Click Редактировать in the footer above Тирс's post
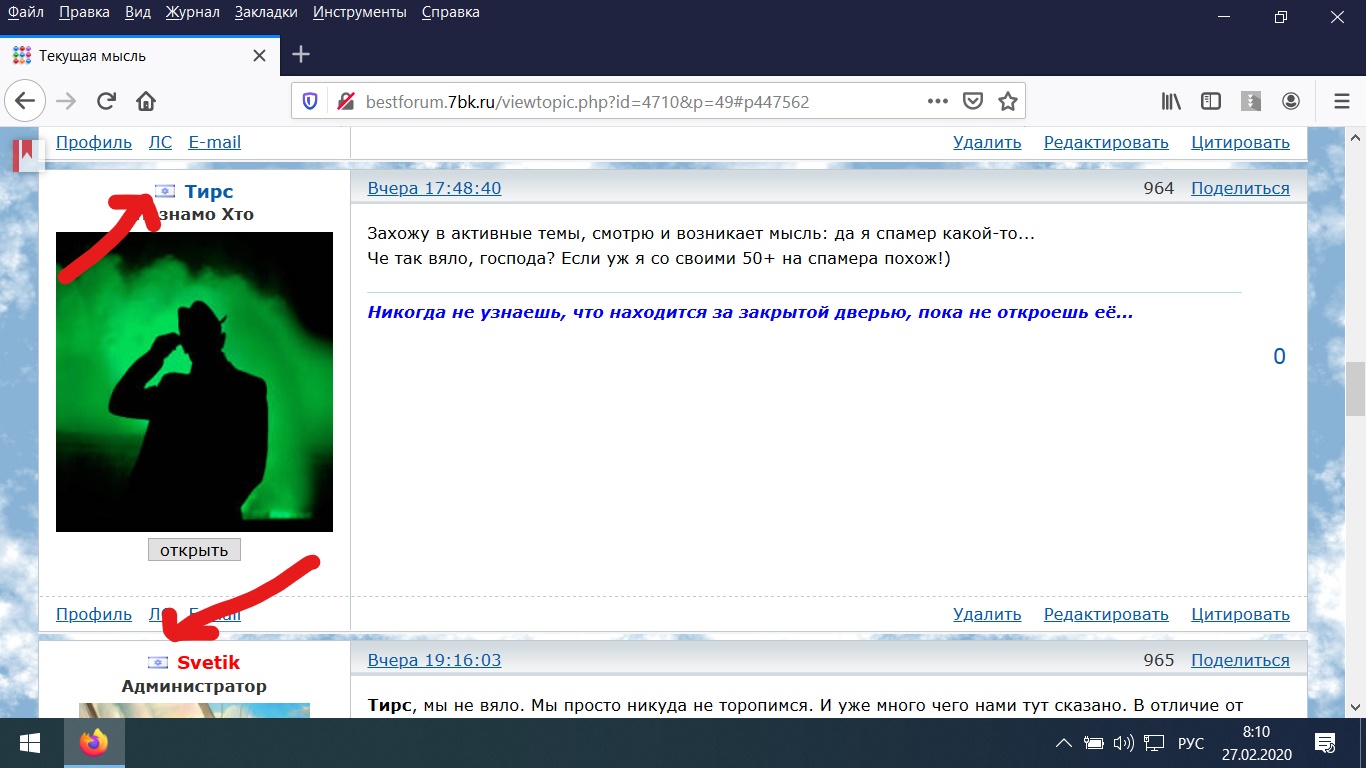The height and width of the screenshot is (768, 1366). pos(1106,142)
